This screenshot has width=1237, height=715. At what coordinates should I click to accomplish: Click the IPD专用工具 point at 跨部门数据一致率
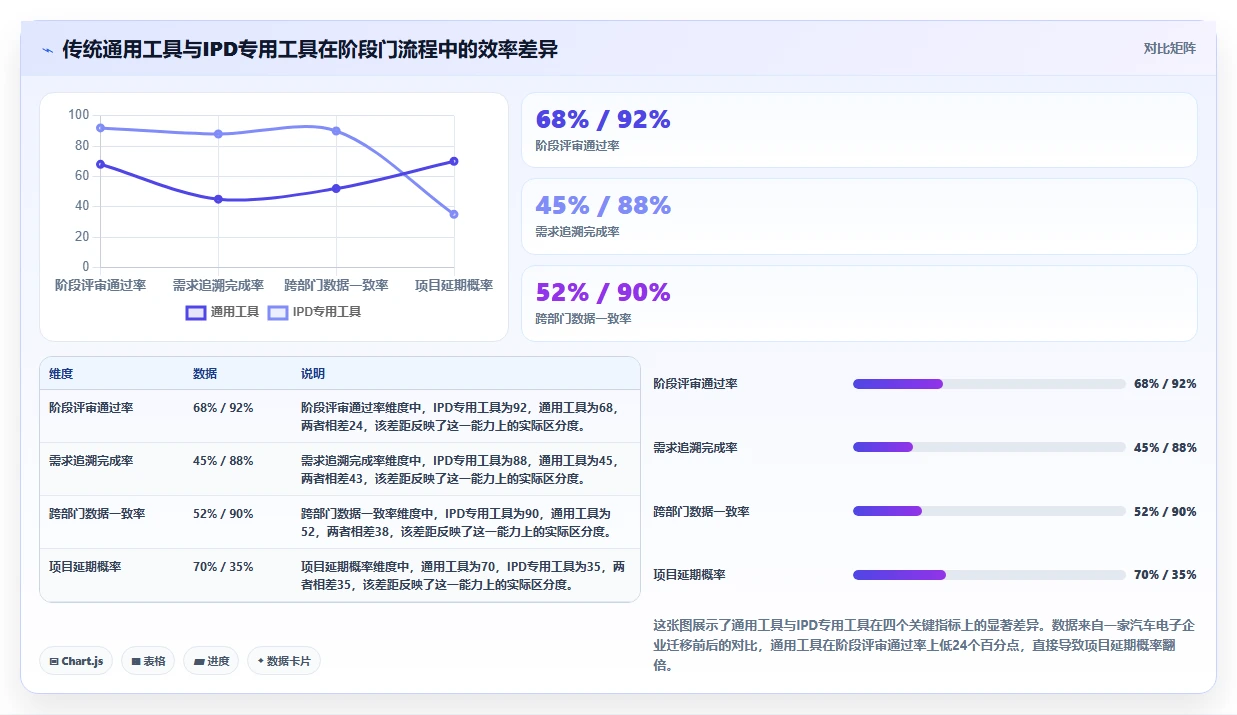pyautogui.click(x=336, y=131)
